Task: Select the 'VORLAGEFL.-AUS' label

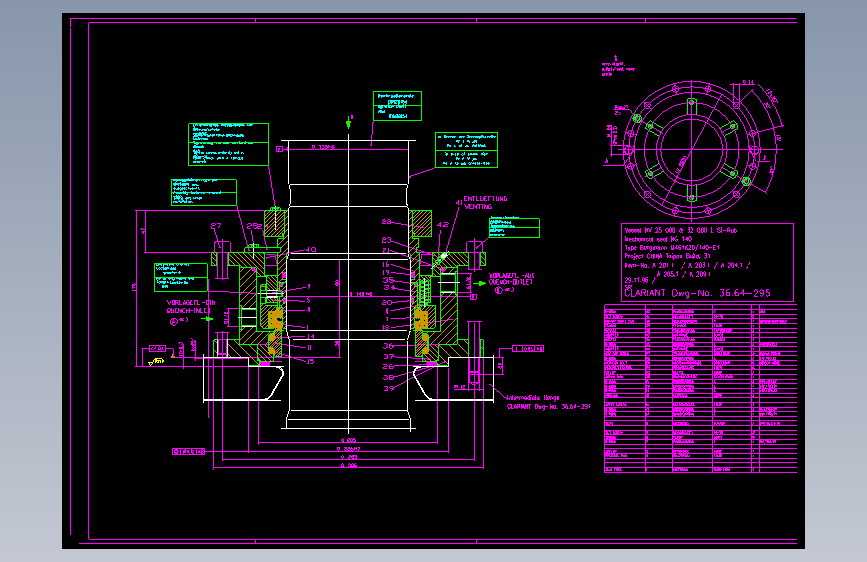Action: click(511, 275)
